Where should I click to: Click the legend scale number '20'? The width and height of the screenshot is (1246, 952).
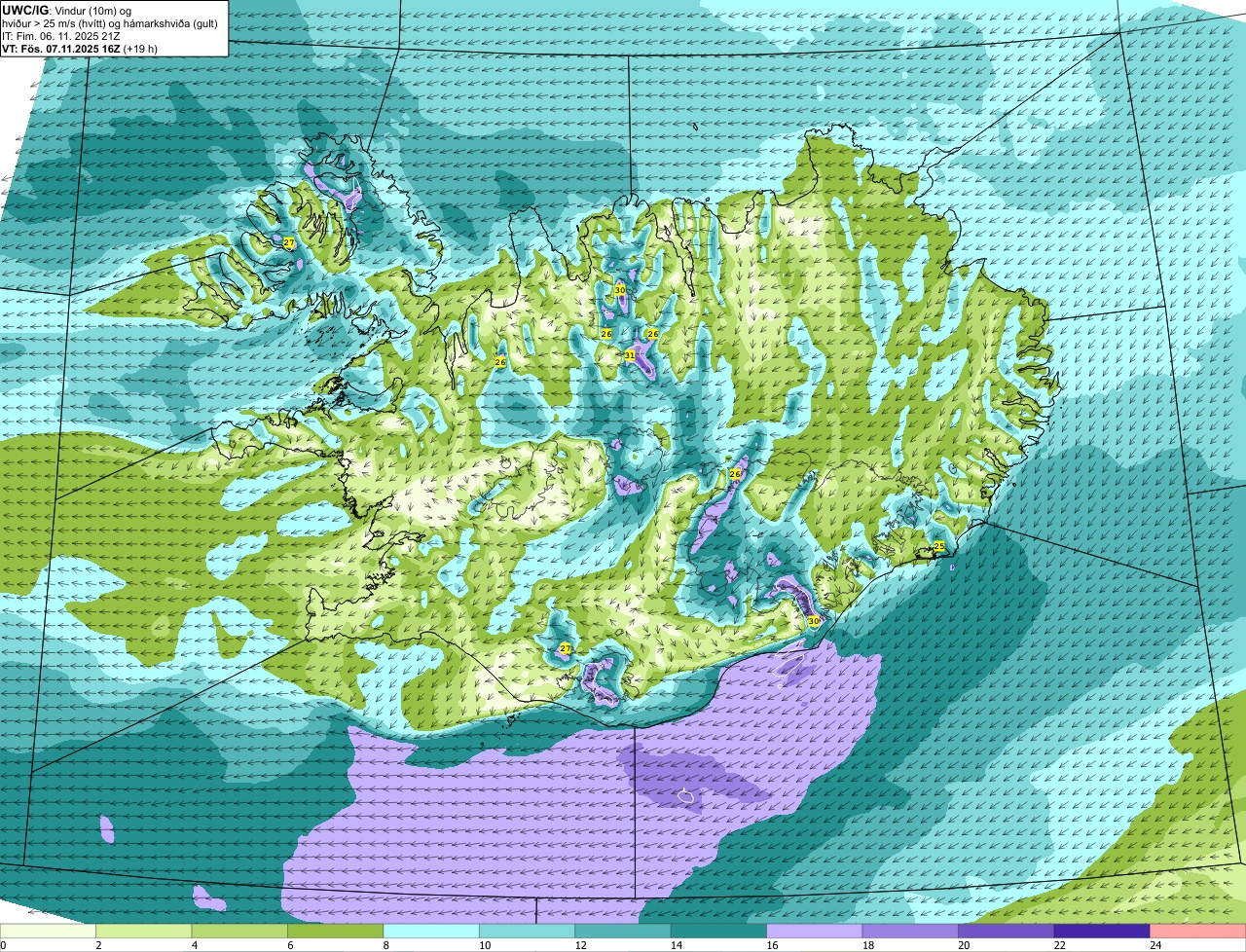(x=963, y=945)
